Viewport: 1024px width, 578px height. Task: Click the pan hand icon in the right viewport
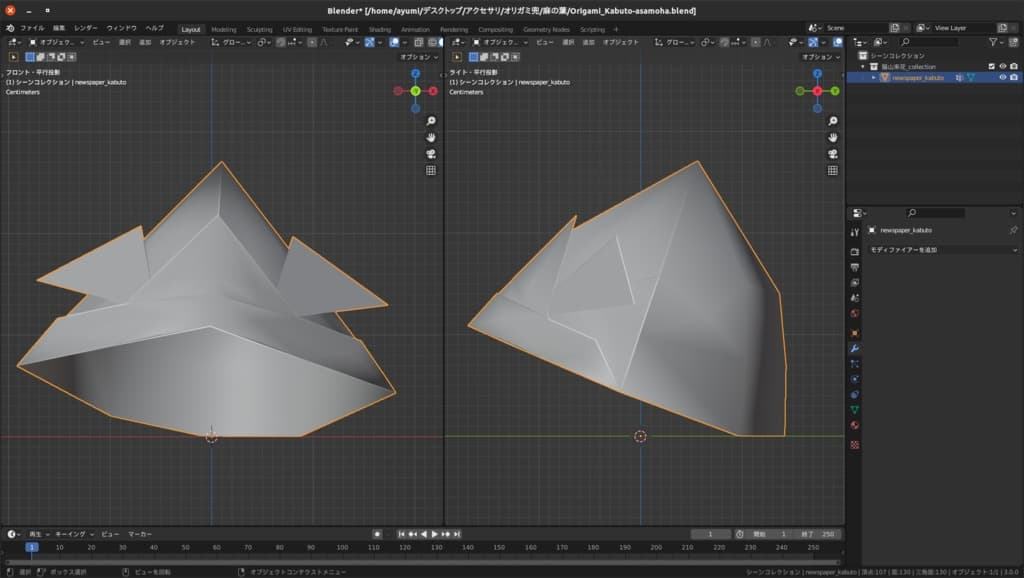(832, 137)
